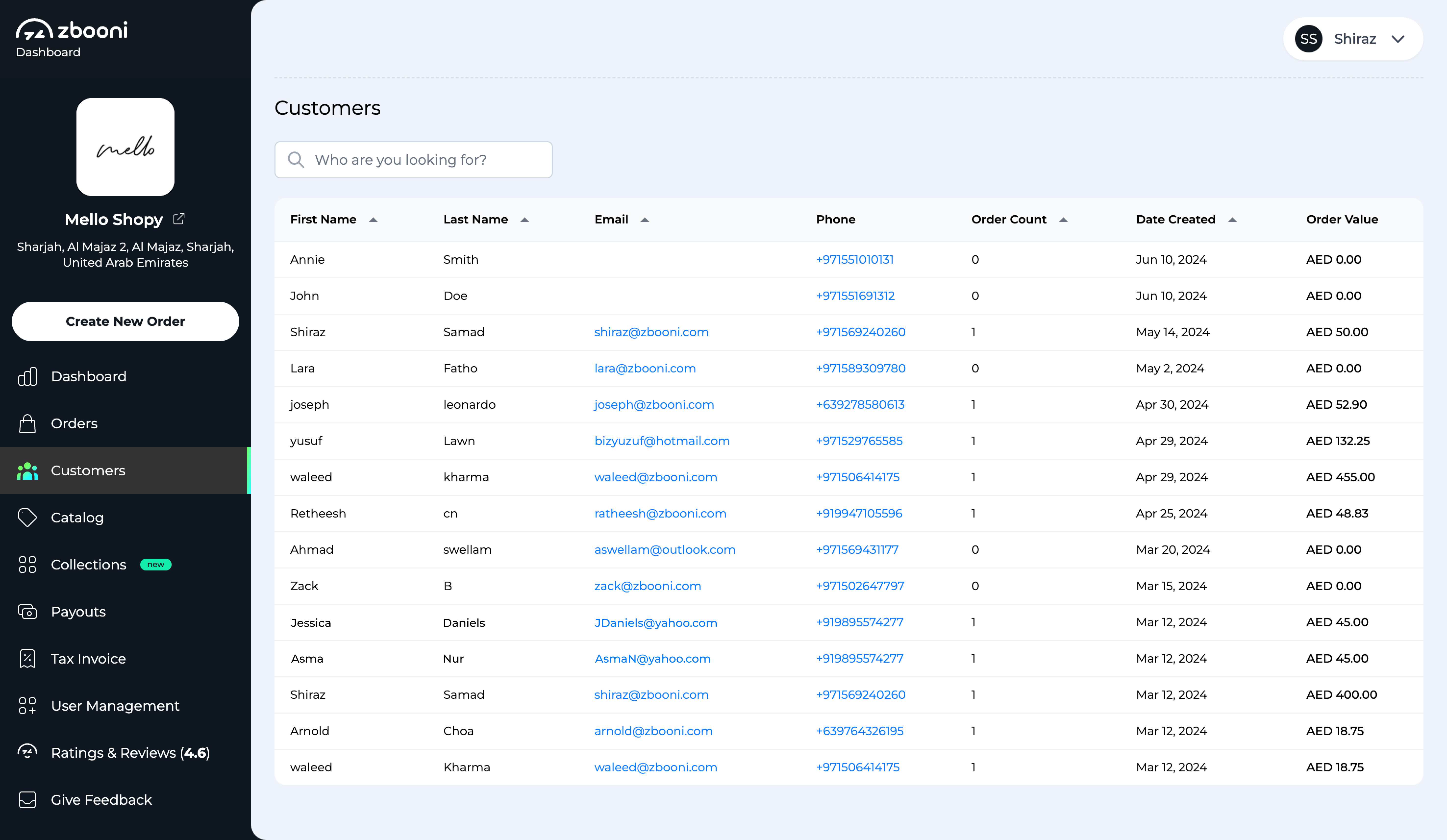Click AsmaN@yahoo.com email link

point(652,659)
